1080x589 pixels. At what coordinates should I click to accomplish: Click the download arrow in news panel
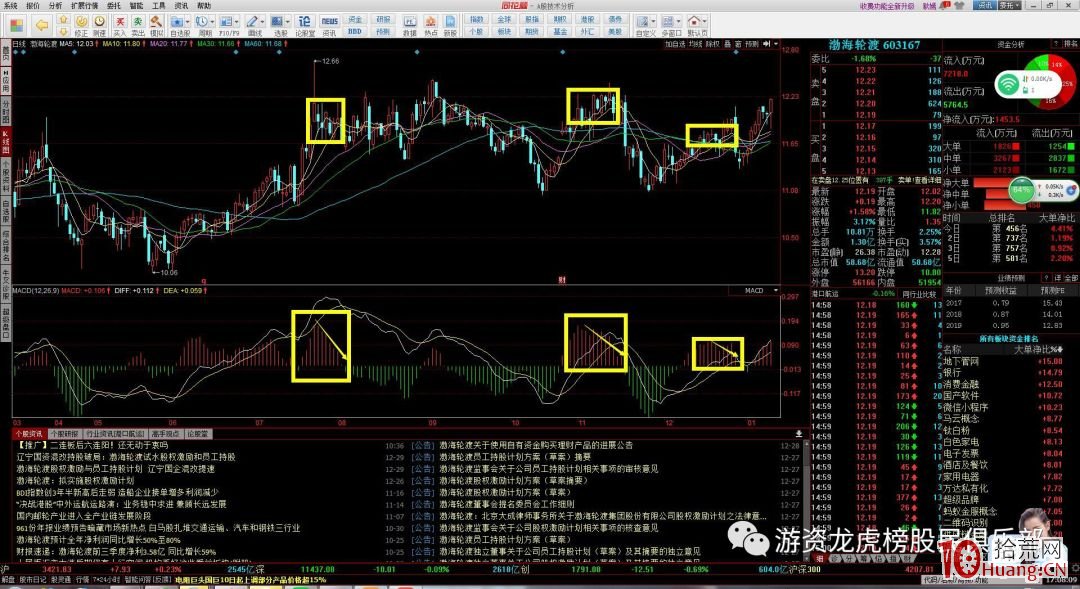[799, 434]
